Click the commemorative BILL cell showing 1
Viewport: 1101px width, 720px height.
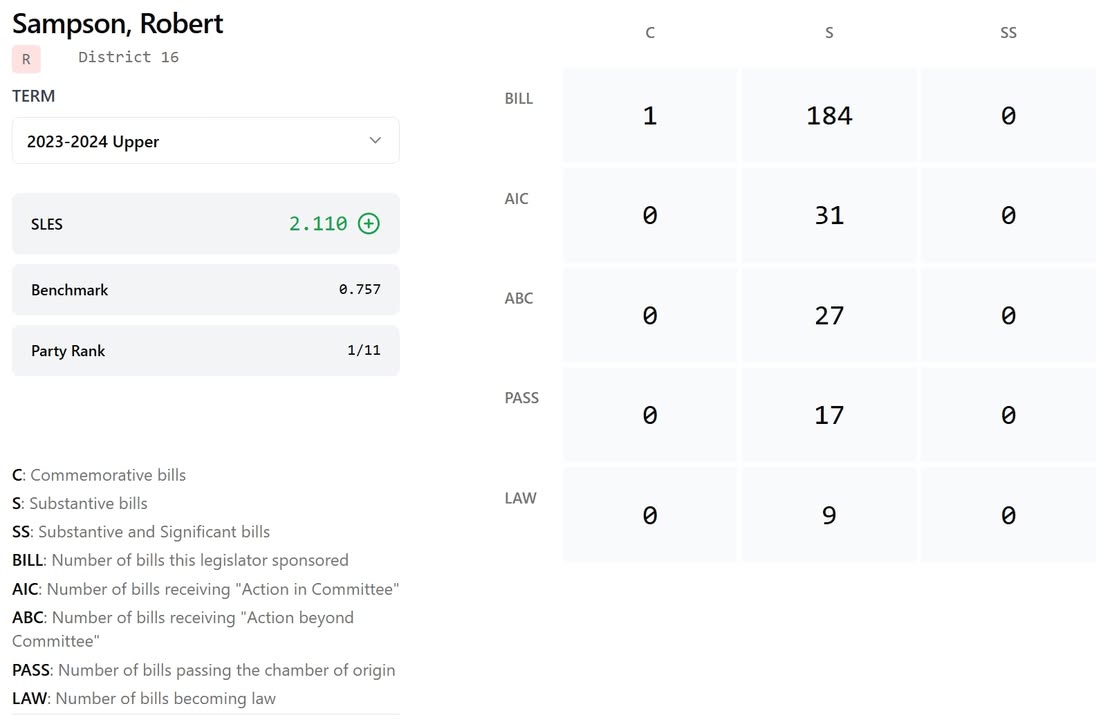650,116
